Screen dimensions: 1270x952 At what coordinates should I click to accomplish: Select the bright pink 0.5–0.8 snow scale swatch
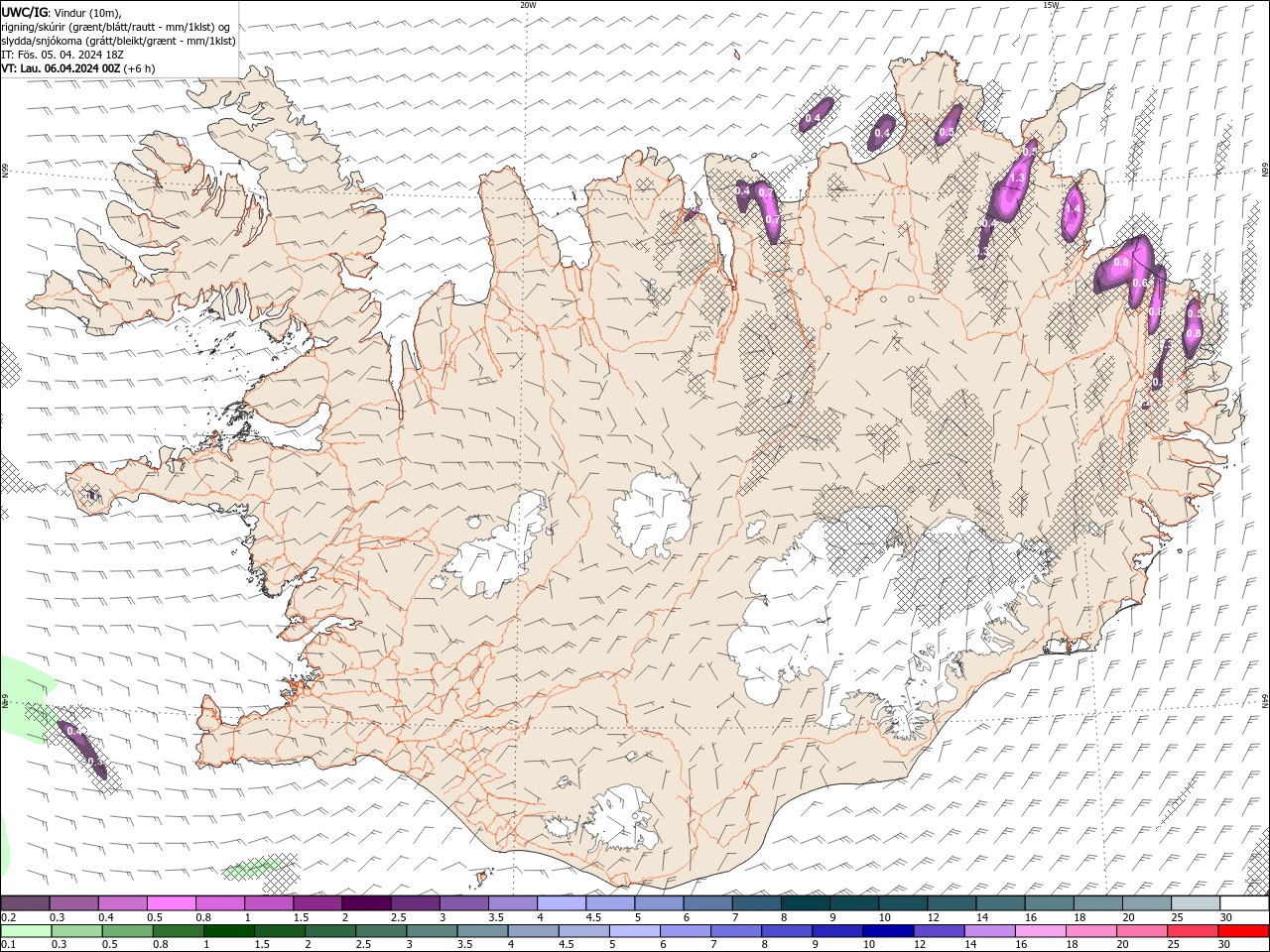tap(172, 903)
